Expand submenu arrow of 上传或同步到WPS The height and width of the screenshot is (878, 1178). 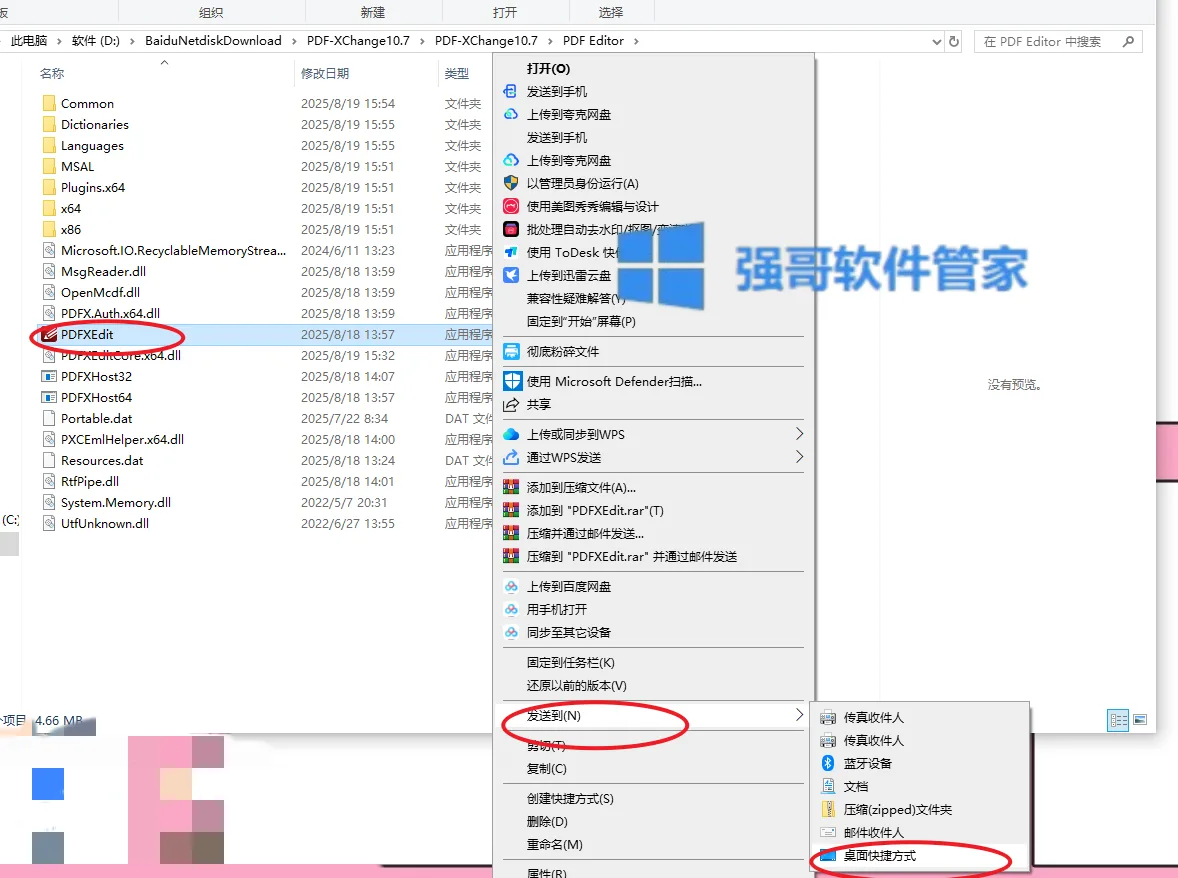799,433
